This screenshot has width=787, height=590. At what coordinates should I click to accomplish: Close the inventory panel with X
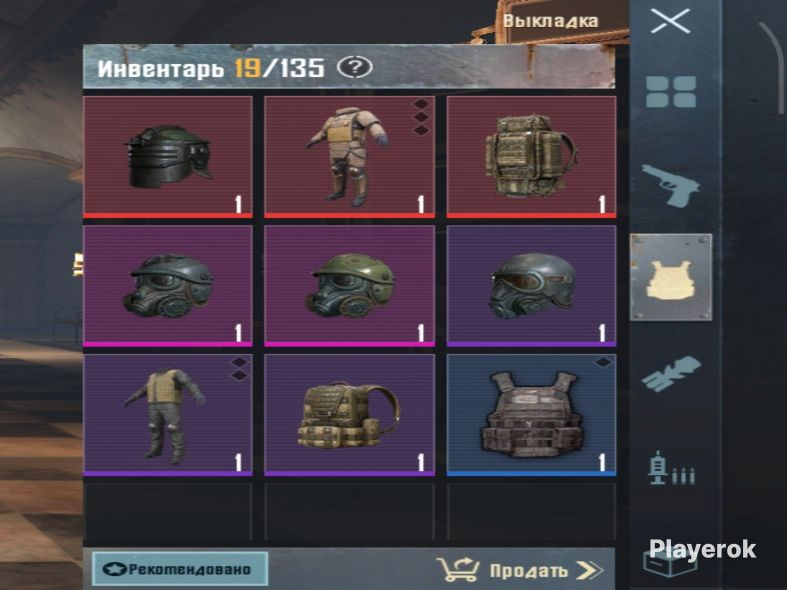[671, 21]
